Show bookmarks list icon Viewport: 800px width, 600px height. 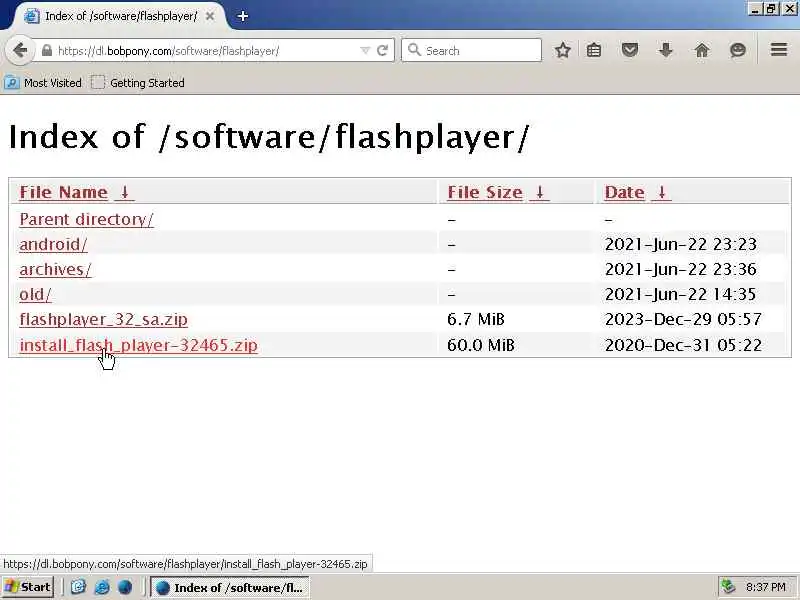coord(594,50)
